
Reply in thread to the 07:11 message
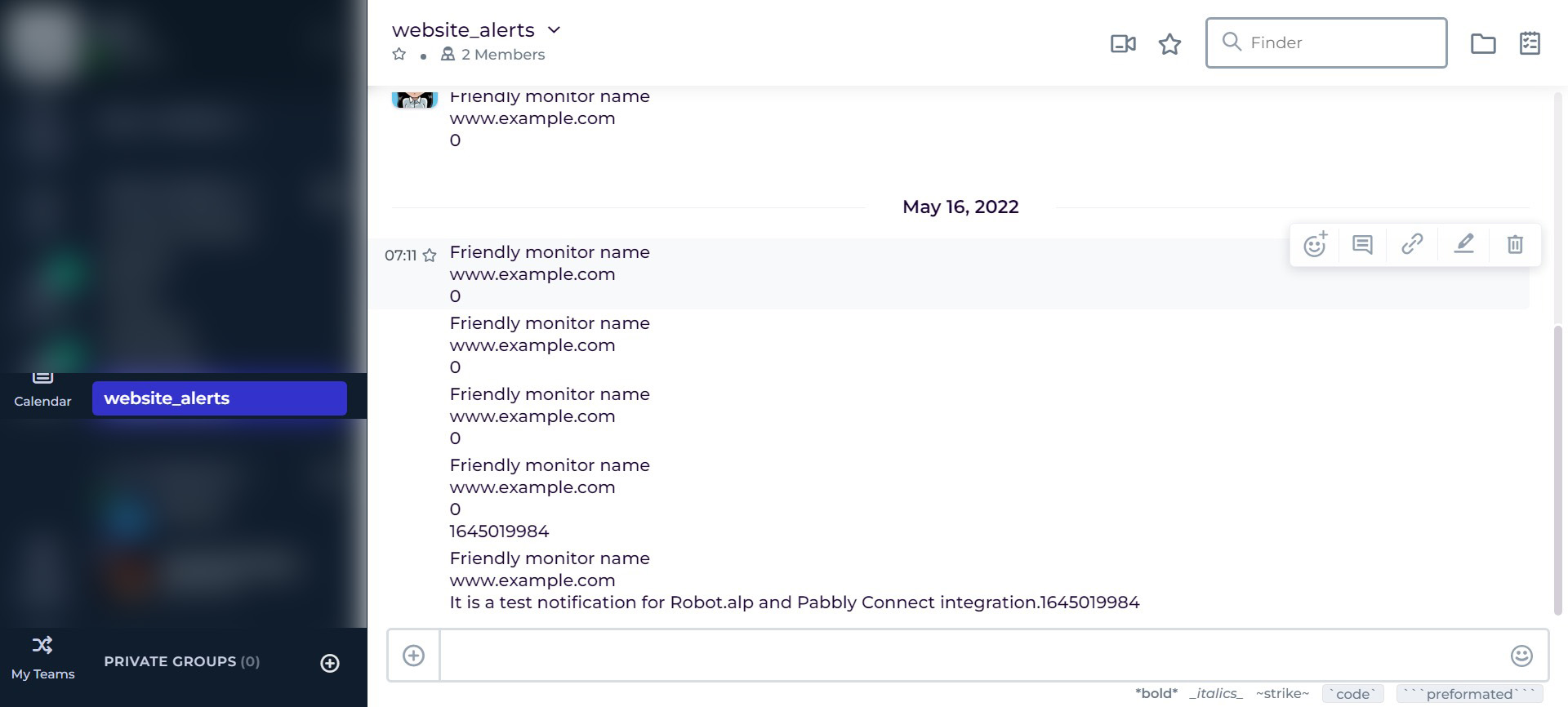click(1362, 244)
